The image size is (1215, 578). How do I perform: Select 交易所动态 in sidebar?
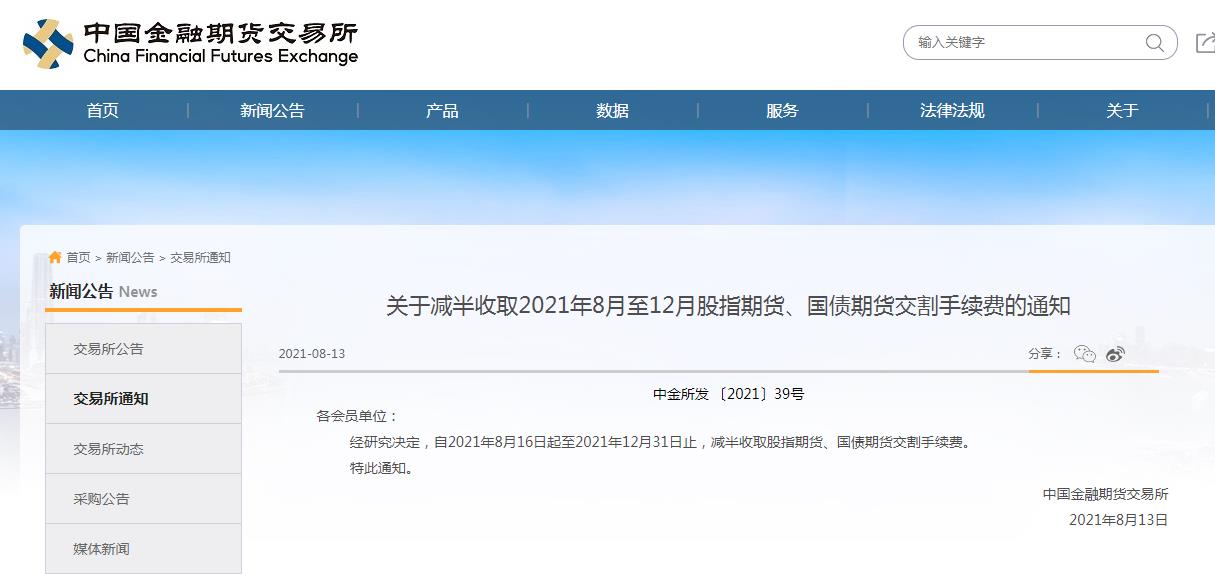point(143,449)
